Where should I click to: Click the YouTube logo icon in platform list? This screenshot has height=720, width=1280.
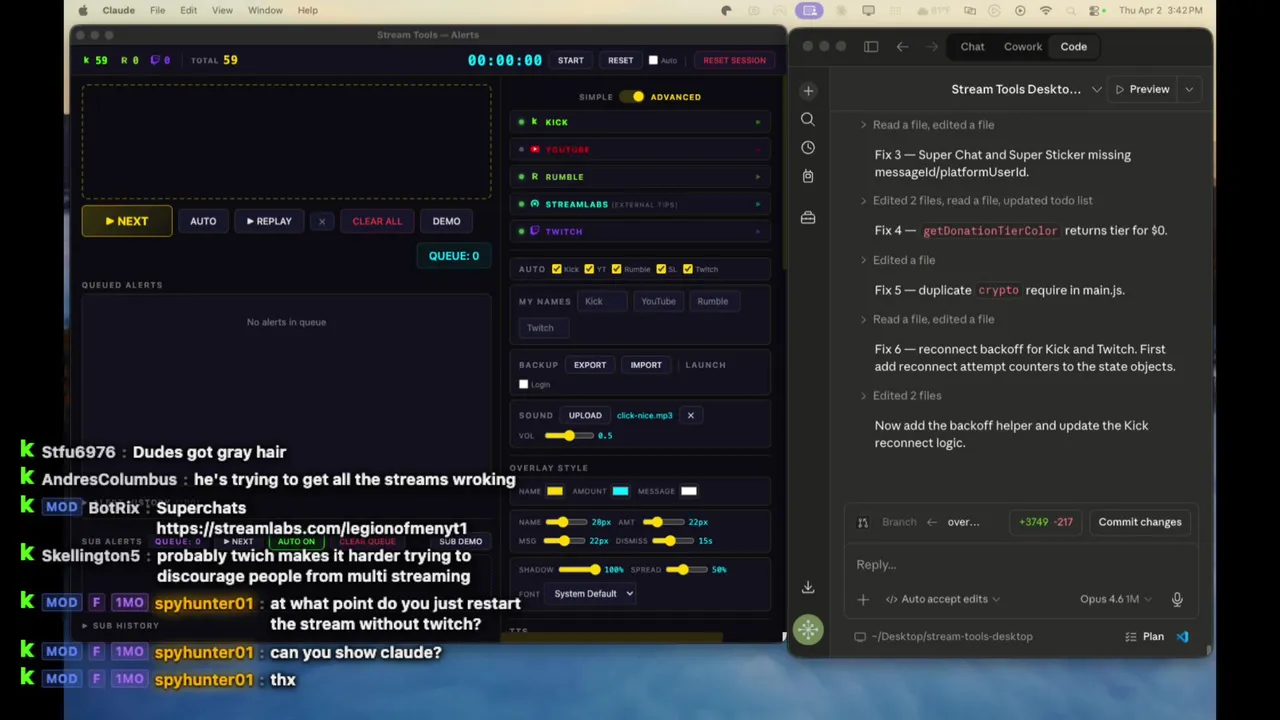point(534,149)
